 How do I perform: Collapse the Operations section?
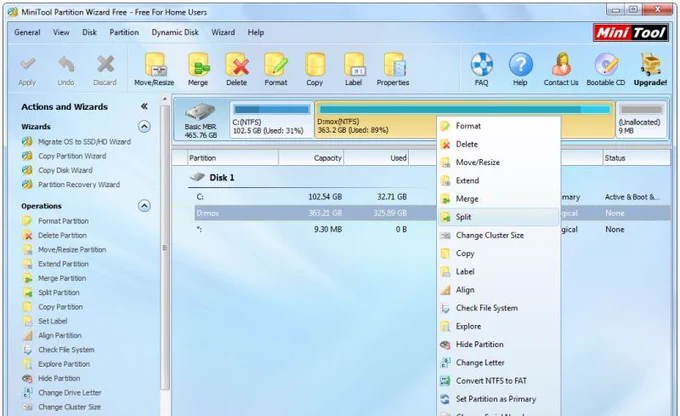(144, 206)
